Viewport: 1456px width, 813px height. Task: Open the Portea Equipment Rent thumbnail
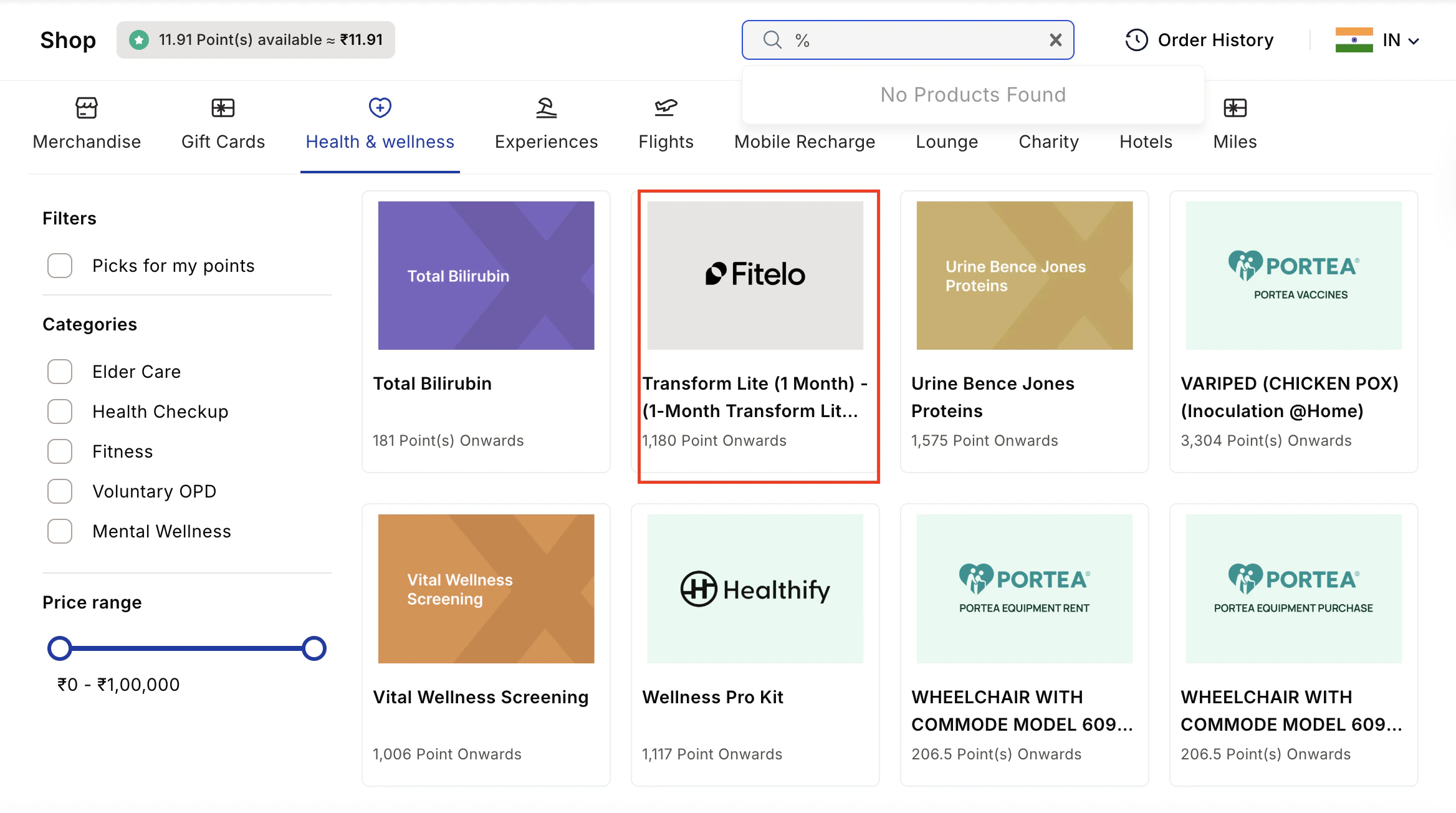pyautogui.click(x=1024, y=589)
